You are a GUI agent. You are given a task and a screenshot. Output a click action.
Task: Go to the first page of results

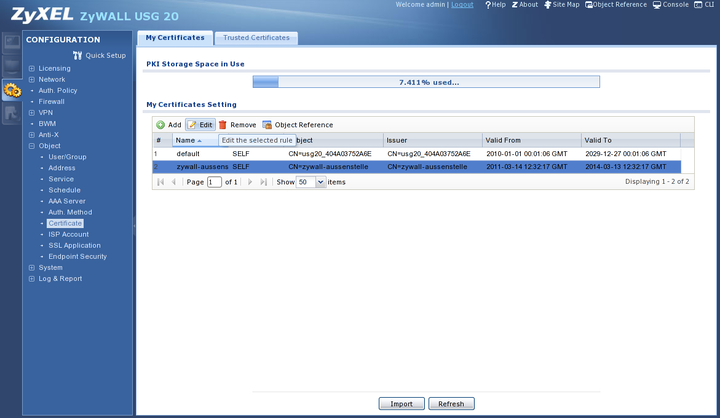tap(160, 182)
